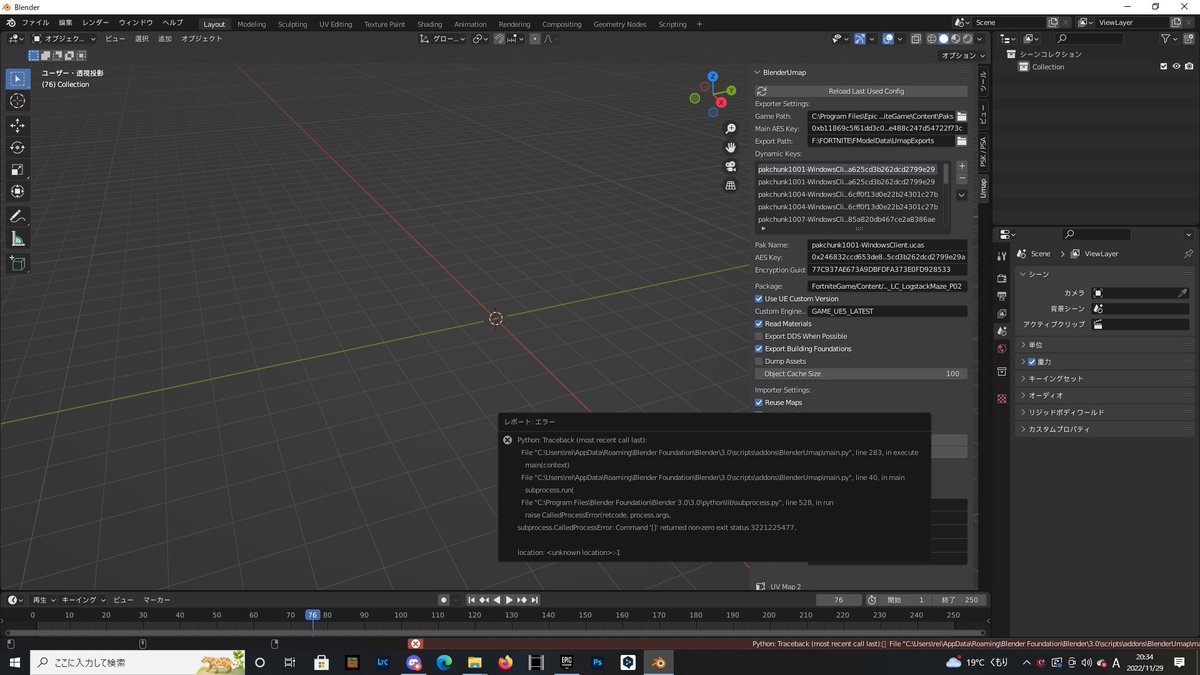1200x675 pixels.
Task: Click the Package path field
Action: [888, 286]
